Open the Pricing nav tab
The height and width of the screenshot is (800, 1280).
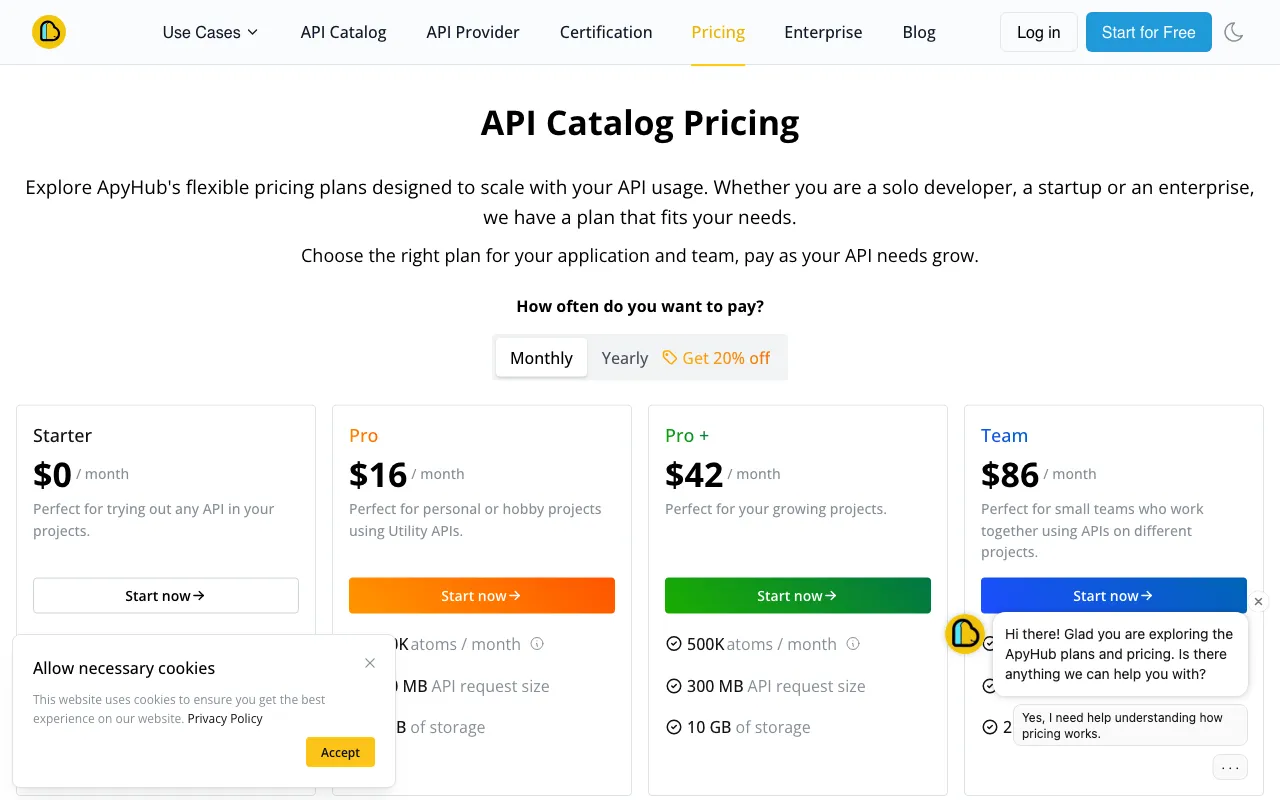718,32
